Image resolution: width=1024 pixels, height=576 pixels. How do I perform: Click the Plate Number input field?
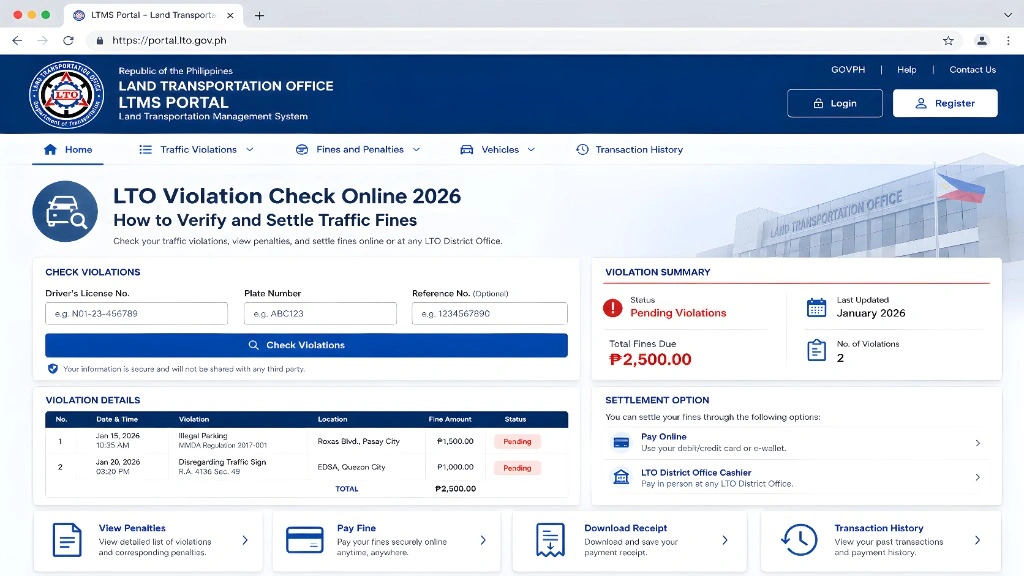pyautogui.click(x=320, y=313)
